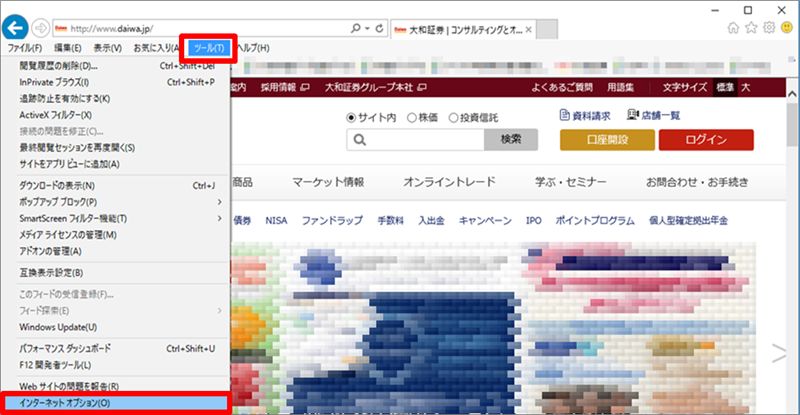
Task: Open 用語集 link
Action: coord(620,87)
